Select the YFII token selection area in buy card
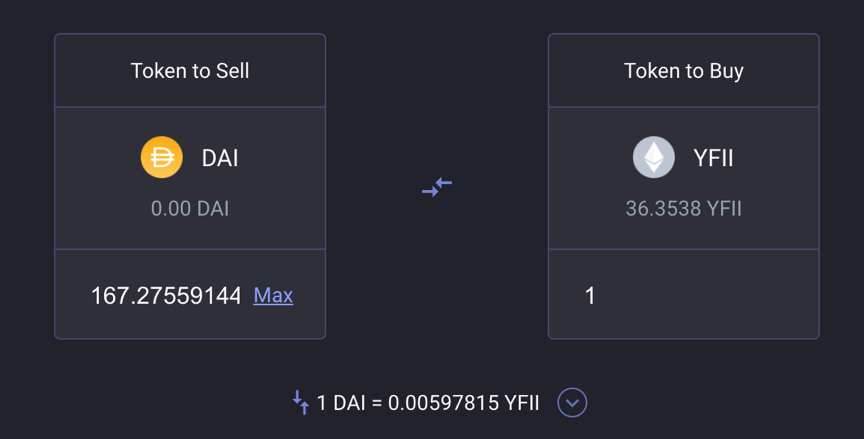Screen dimensions: 864x439 (x=683, y=178)
